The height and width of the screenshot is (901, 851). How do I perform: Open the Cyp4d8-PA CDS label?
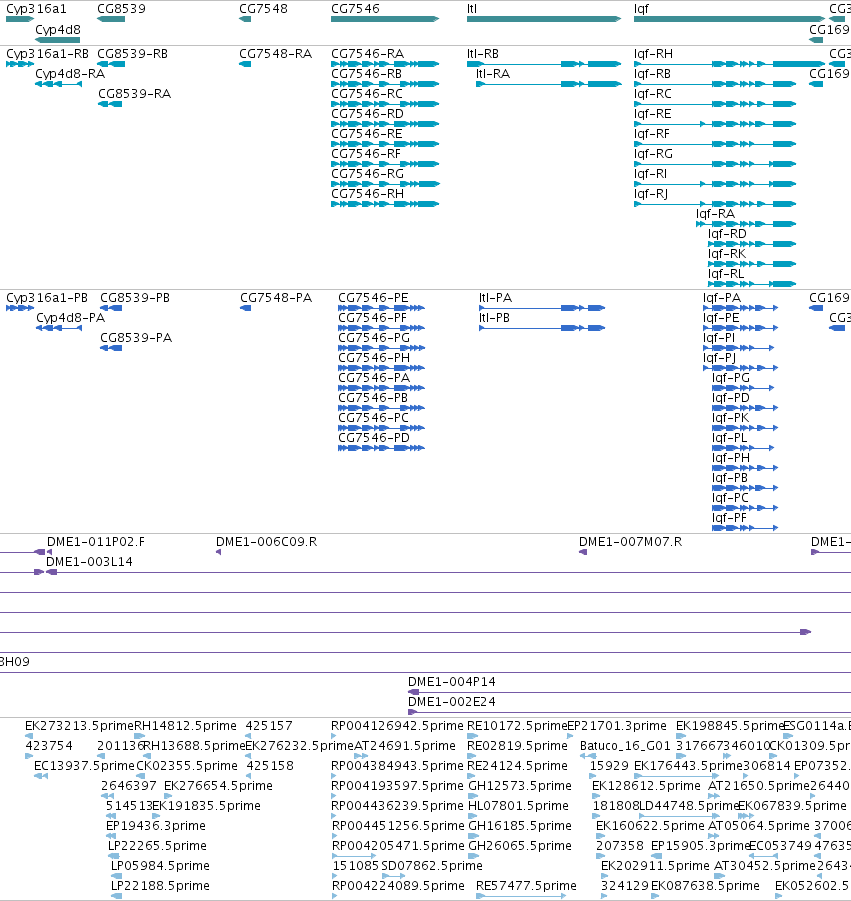[71, 318]
